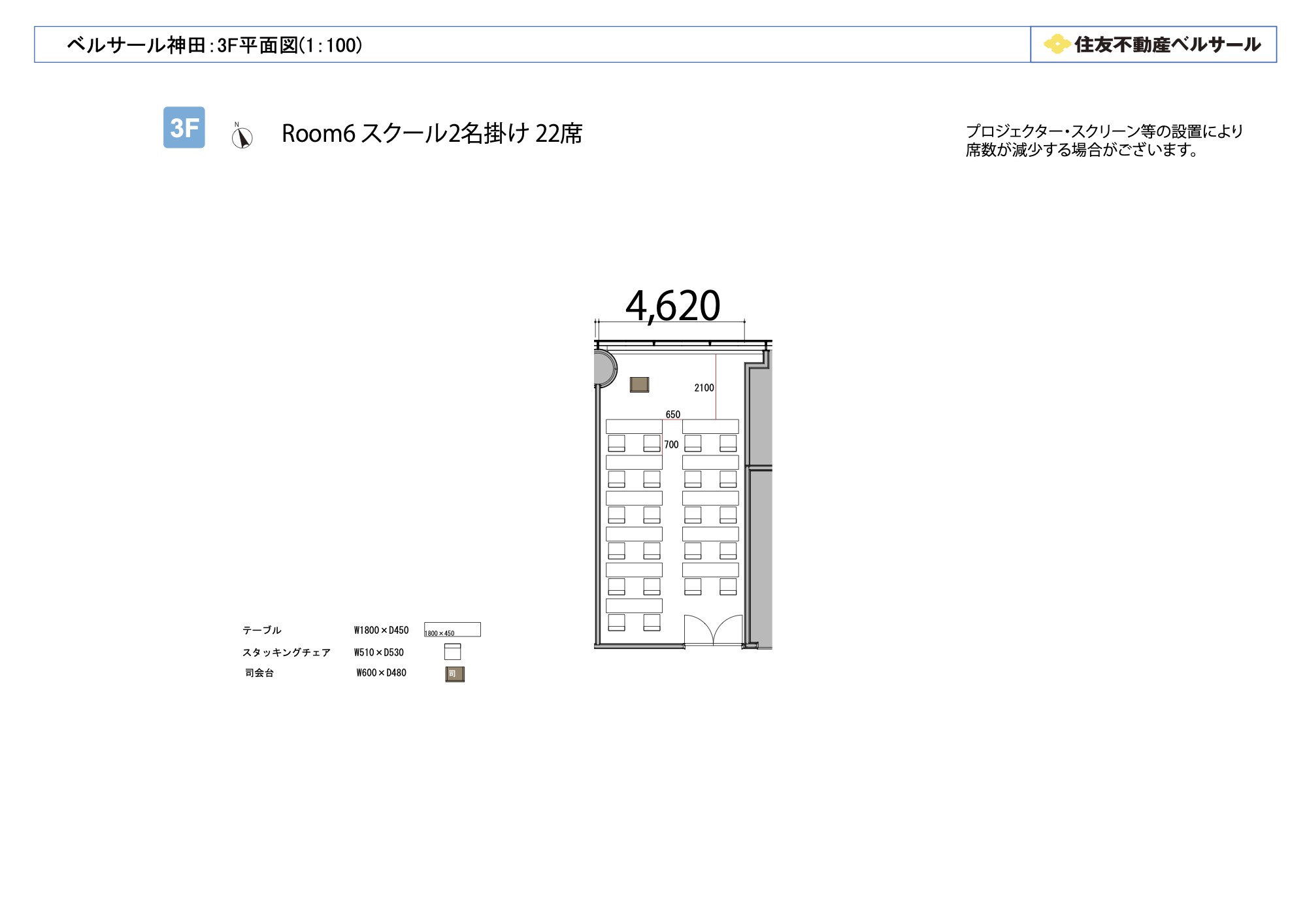The width and height of the screenshot is (1307, 924).
Task: Click the blue 3F floor badge
Action: (184, 127)
